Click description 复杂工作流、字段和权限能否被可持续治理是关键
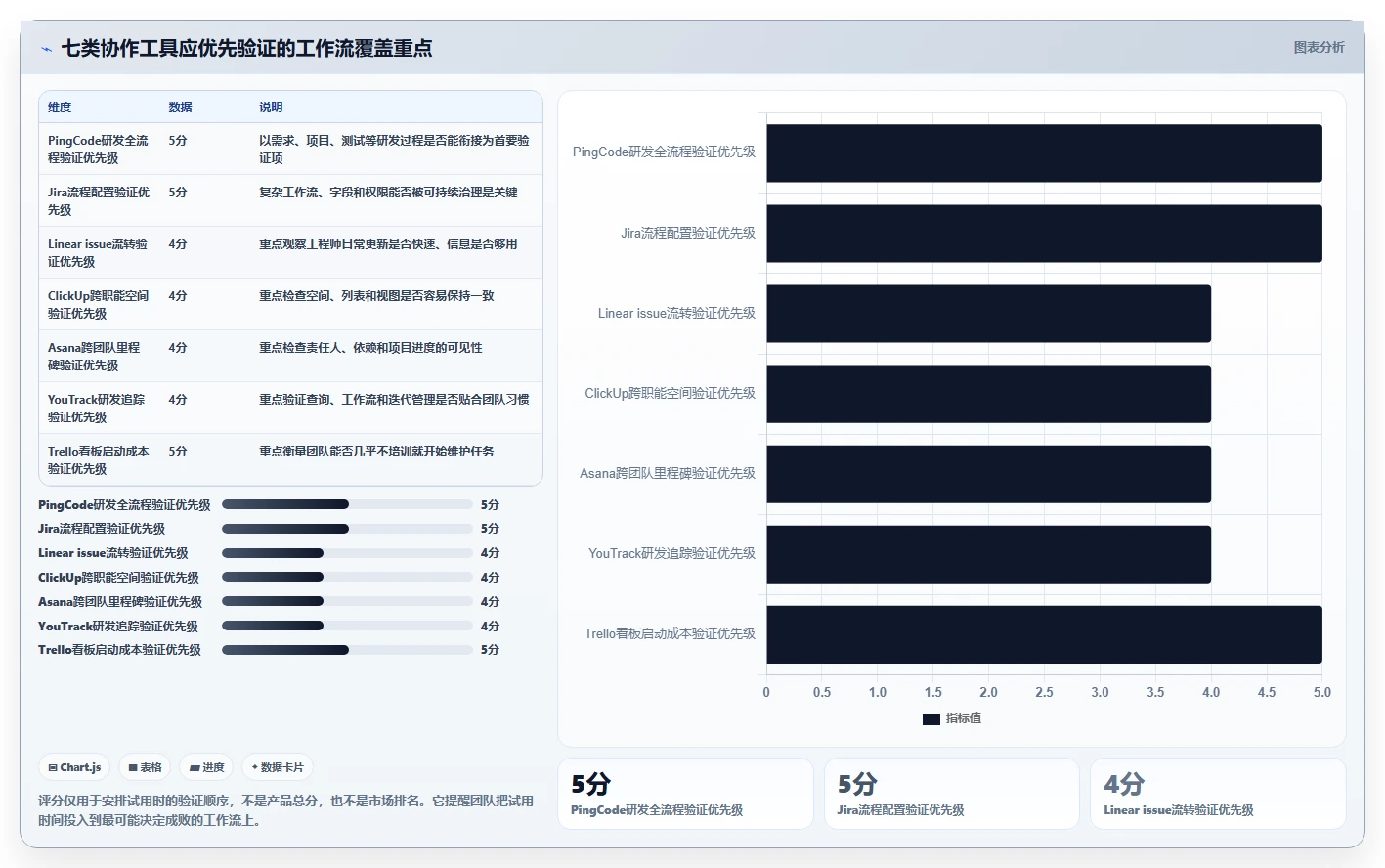 click(388, 193)
